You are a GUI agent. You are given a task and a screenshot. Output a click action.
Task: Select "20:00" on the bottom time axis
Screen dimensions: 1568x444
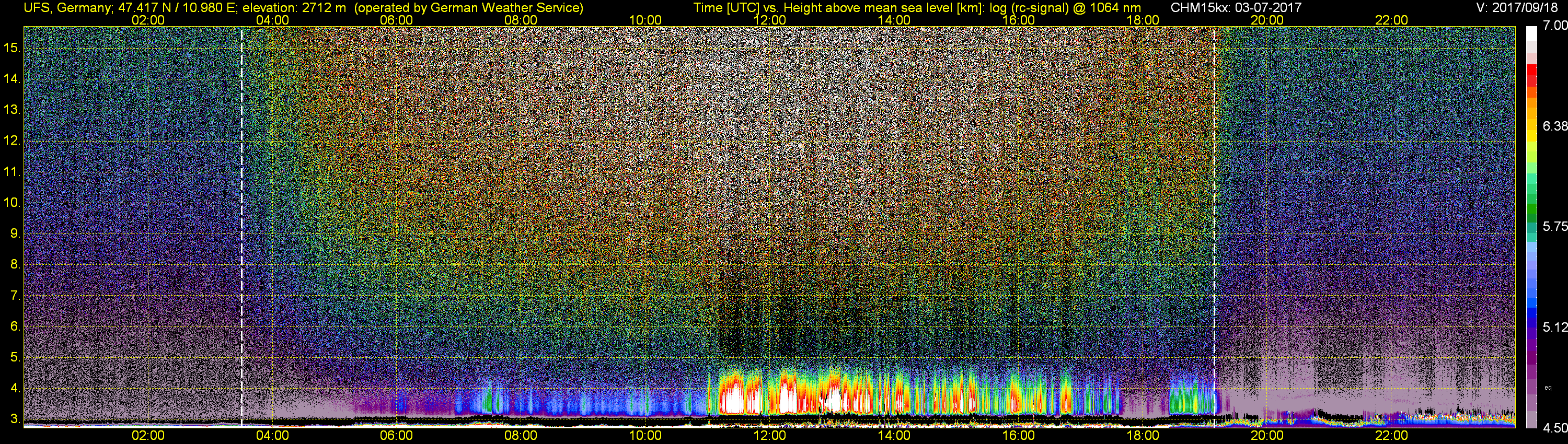pos(1267,436)
